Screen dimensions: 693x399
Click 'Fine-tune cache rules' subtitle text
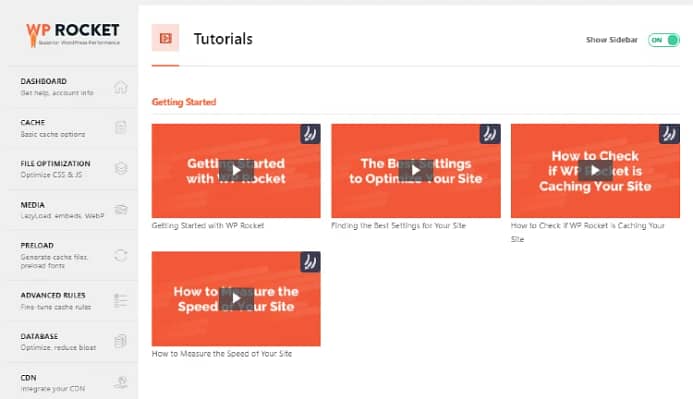(x=56, y=307)
